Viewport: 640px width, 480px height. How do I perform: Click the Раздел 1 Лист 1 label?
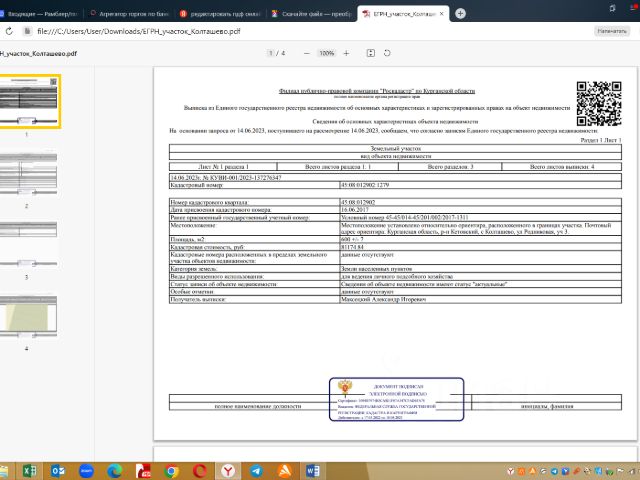point(601,140)
